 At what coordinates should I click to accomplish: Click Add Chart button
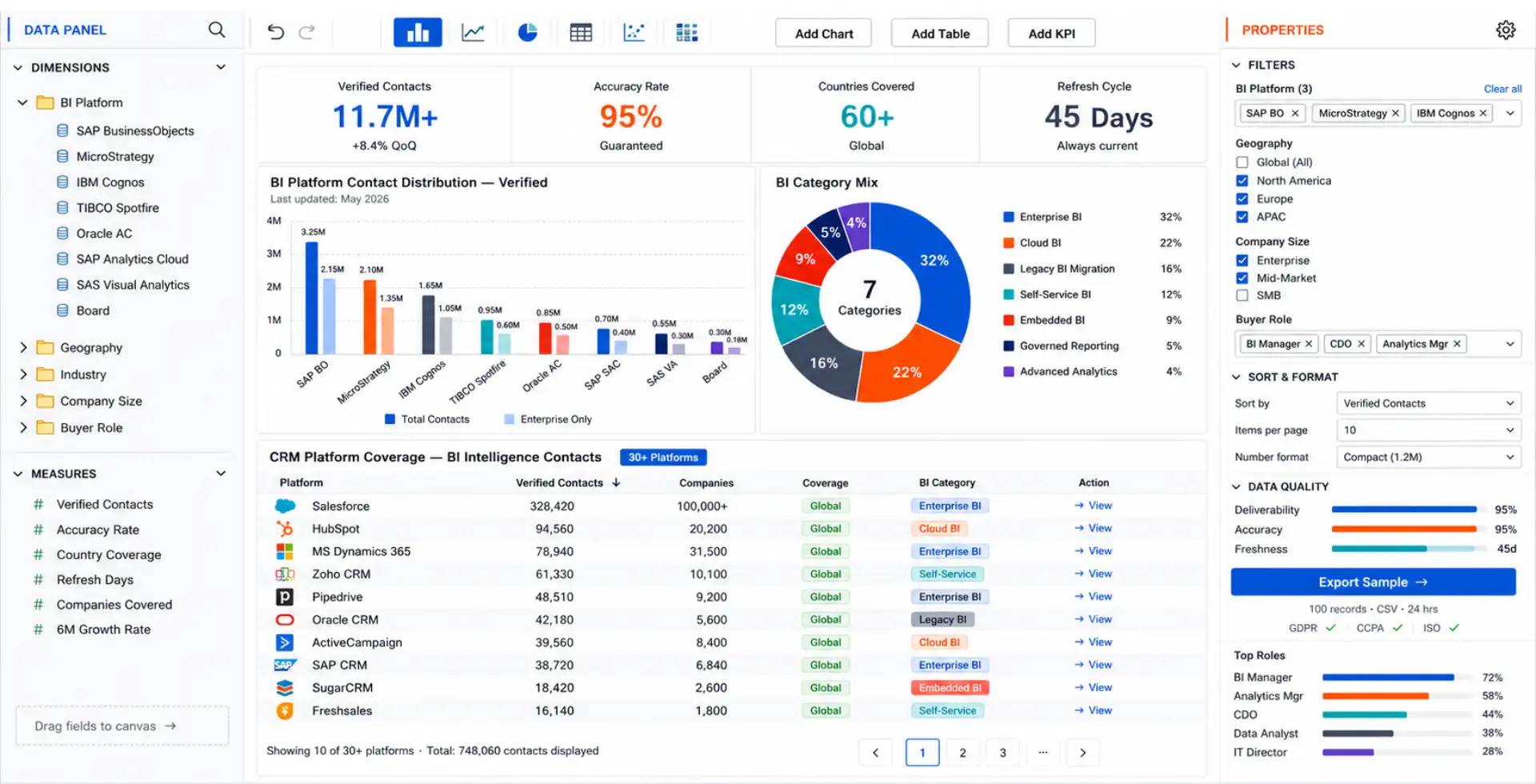pos(823,34)
